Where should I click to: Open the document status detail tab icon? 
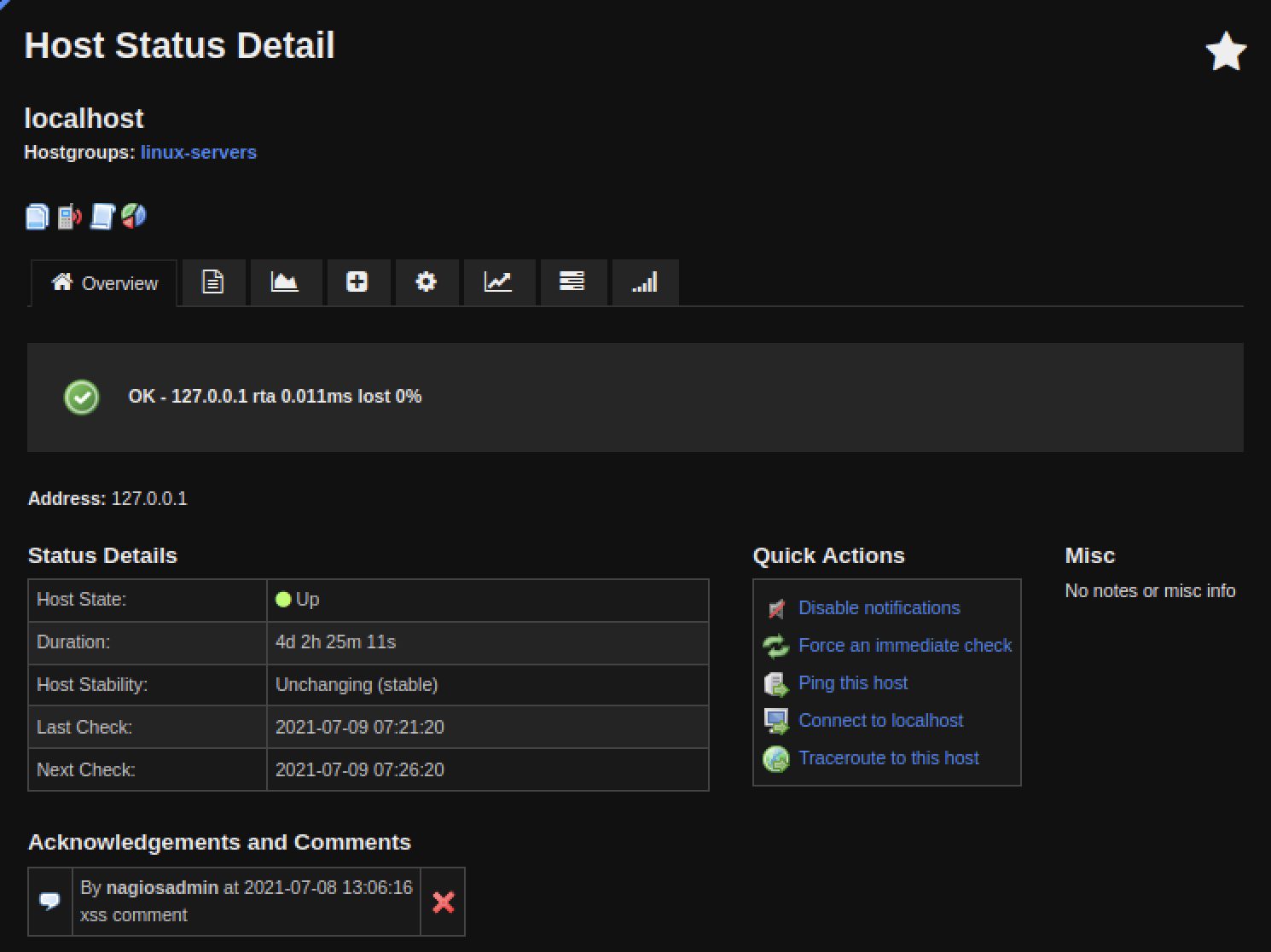(x=213, y=282)
